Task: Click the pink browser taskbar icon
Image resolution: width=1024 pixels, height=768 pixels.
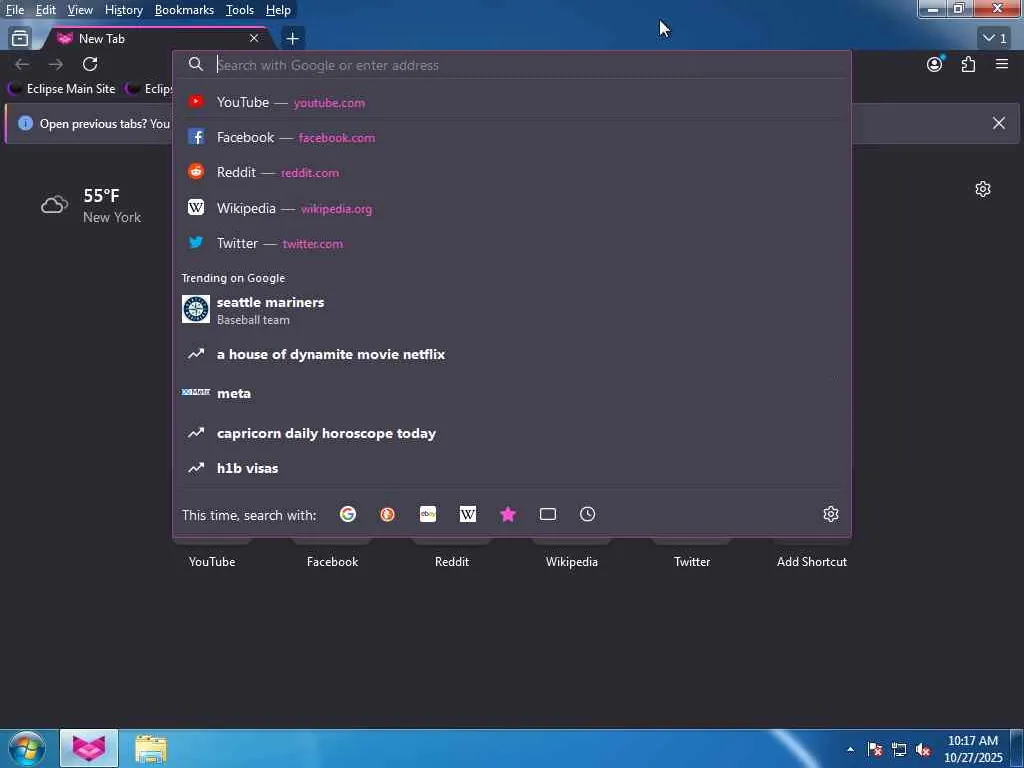Action: pos(89,748)
